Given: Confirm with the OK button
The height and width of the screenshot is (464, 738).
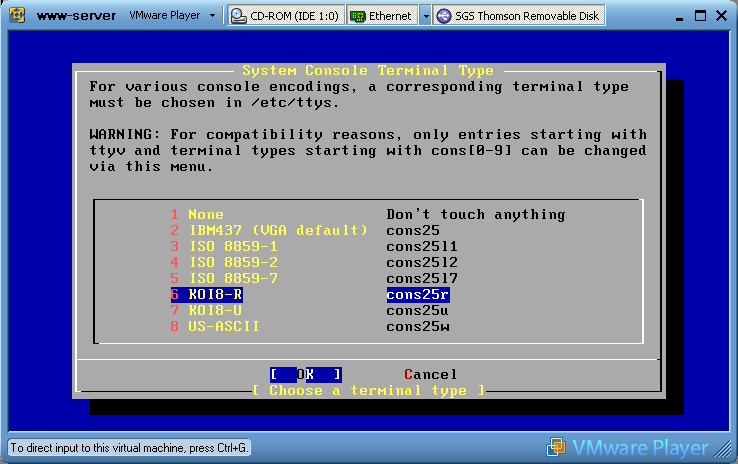Looking at the screenshot, I should click(306, 375).
